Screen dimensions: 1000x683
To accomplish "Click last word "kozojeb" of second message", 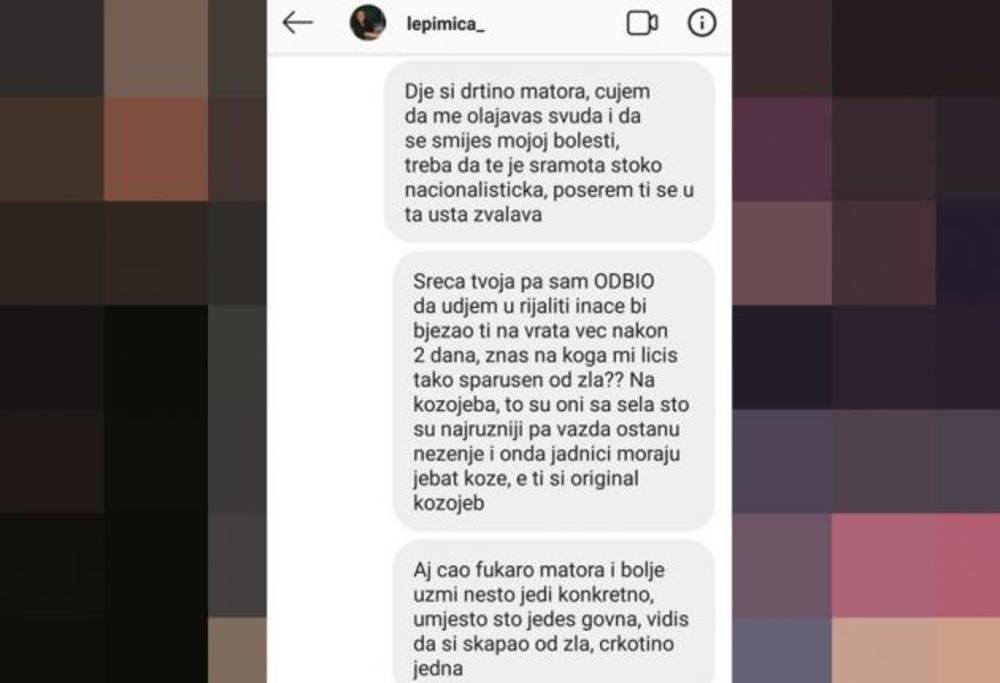I will pyautogui.click(x=448, y=503).
